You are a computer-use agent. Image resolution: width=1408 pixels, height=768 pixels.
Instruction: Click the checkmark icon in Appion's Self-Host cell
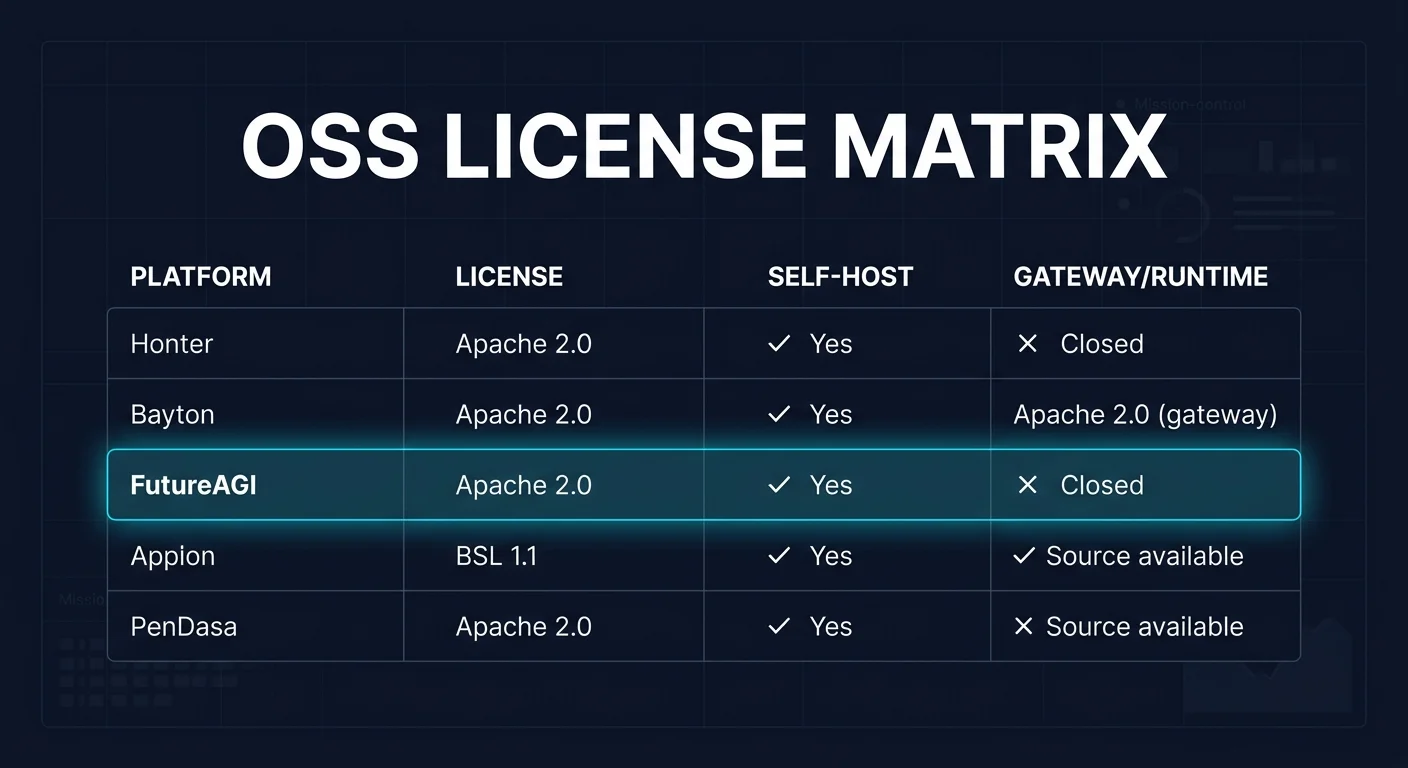click(x=779, y=556)
